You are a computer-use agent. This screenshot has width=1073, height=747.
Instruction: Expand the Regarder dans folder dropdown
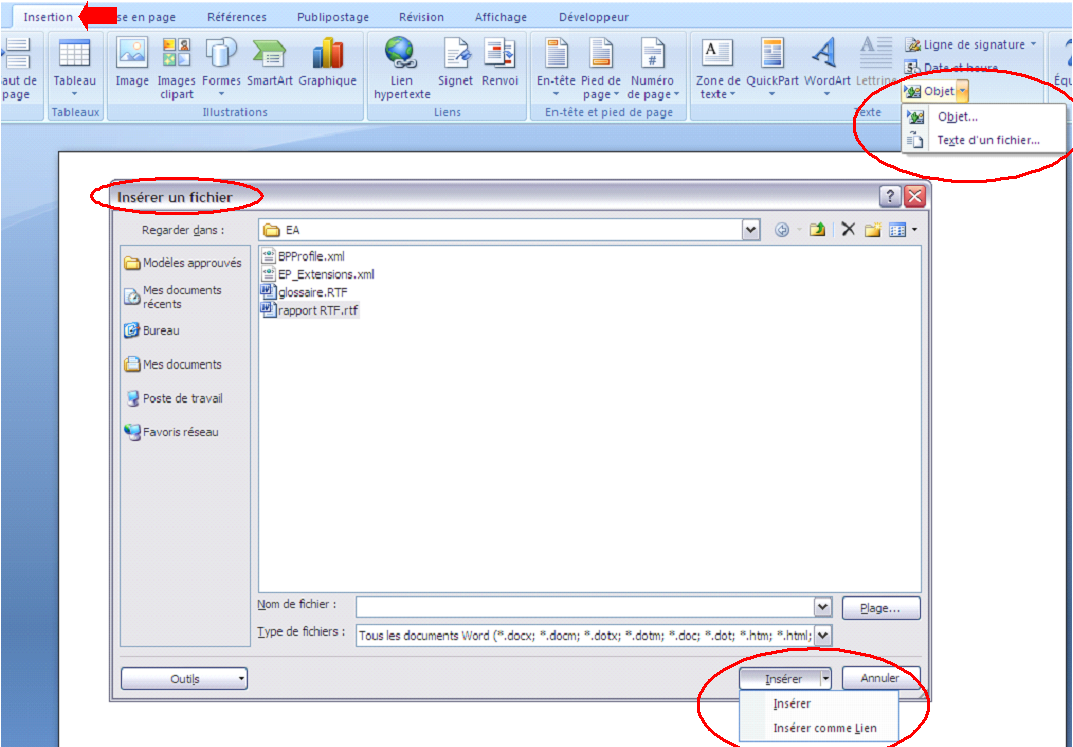(751, 230)
